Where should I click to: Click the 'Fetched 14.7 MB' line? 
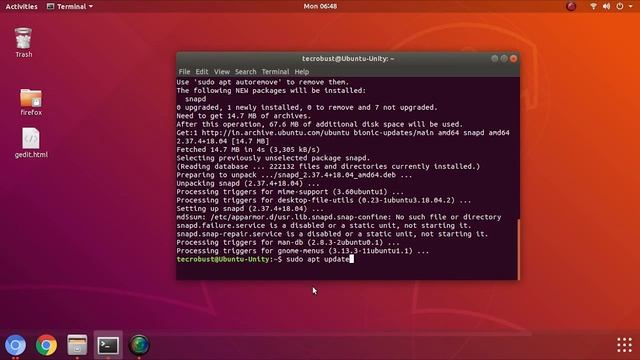248,149
